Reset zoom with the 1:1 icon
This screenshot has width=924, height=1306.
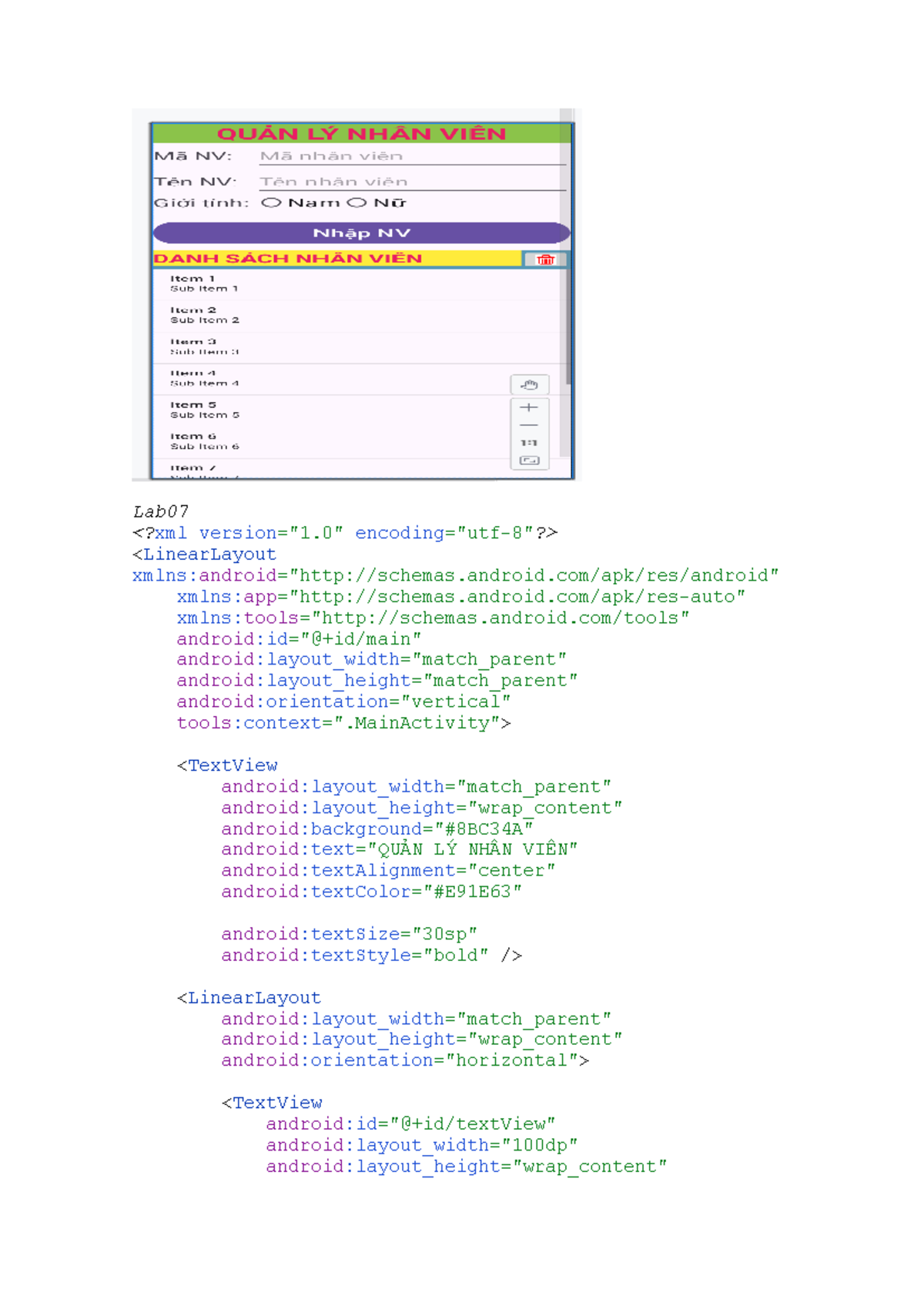click(529, 443)
